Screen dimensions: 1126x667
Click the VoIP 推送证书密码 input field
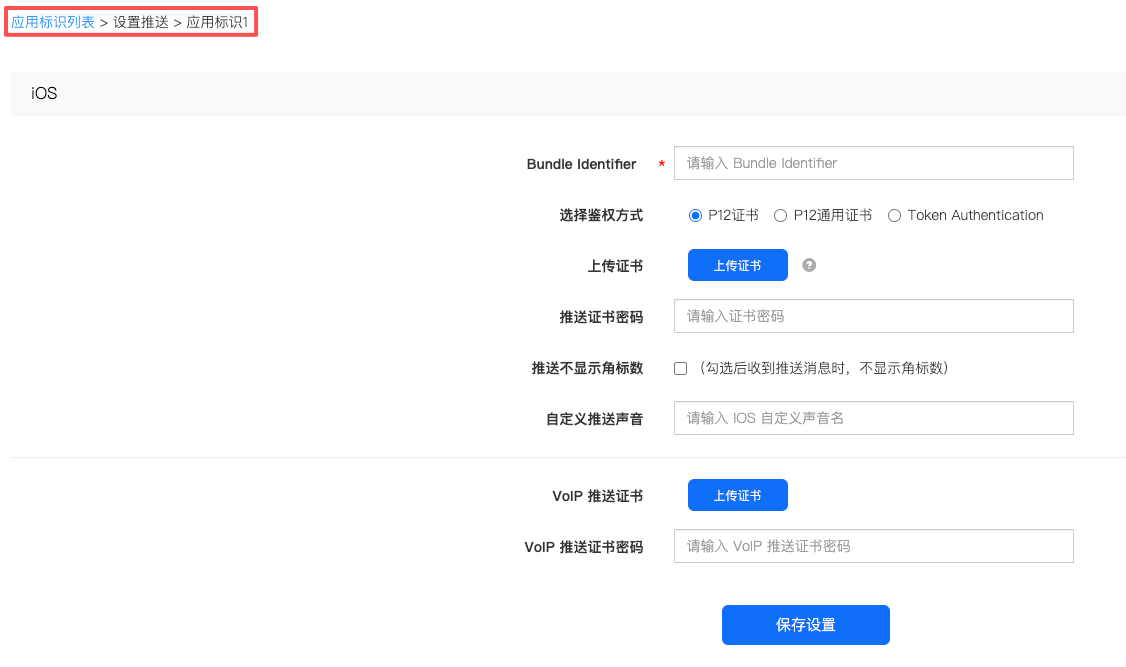tap(873, 546)
